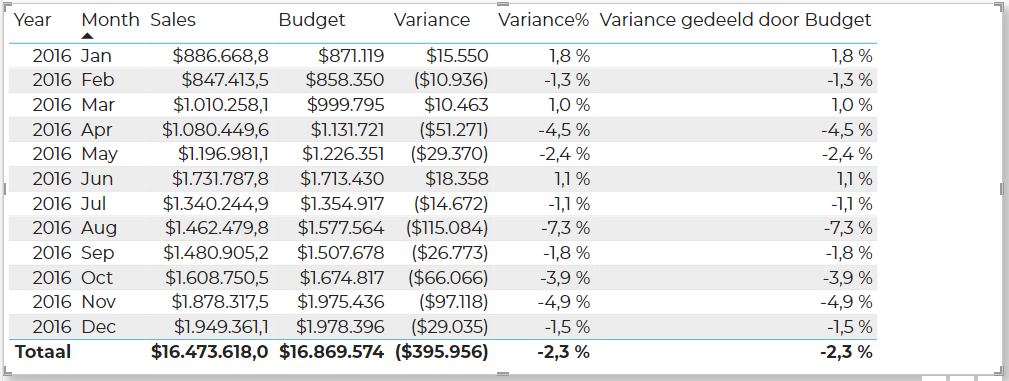The width and height of the screenshot is (1009, 381).
Task: Select the Variance column header
Action: coord(432,20)
